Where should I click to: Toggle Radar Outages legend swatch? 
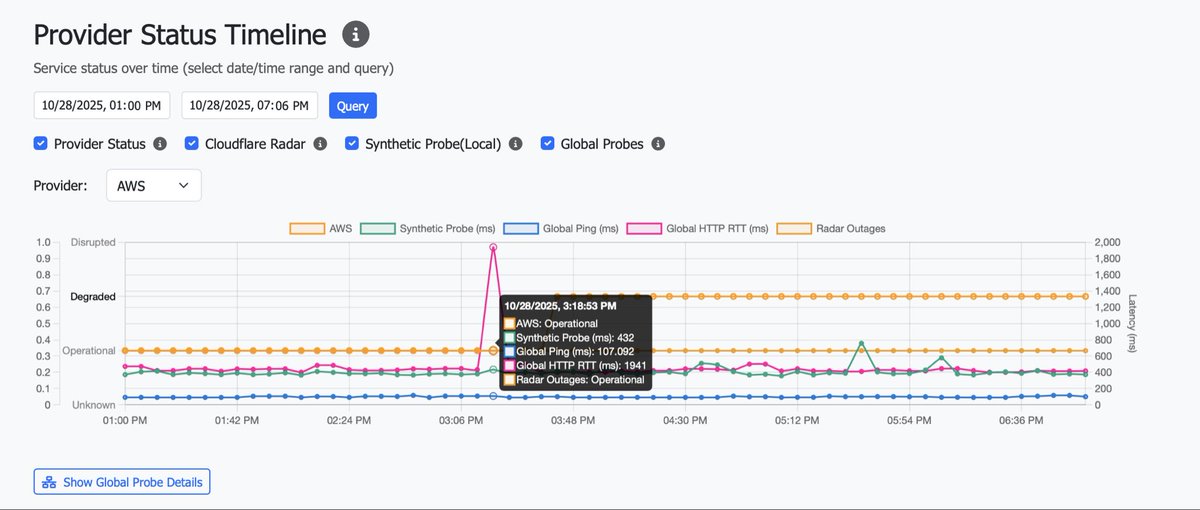point(795,228)
